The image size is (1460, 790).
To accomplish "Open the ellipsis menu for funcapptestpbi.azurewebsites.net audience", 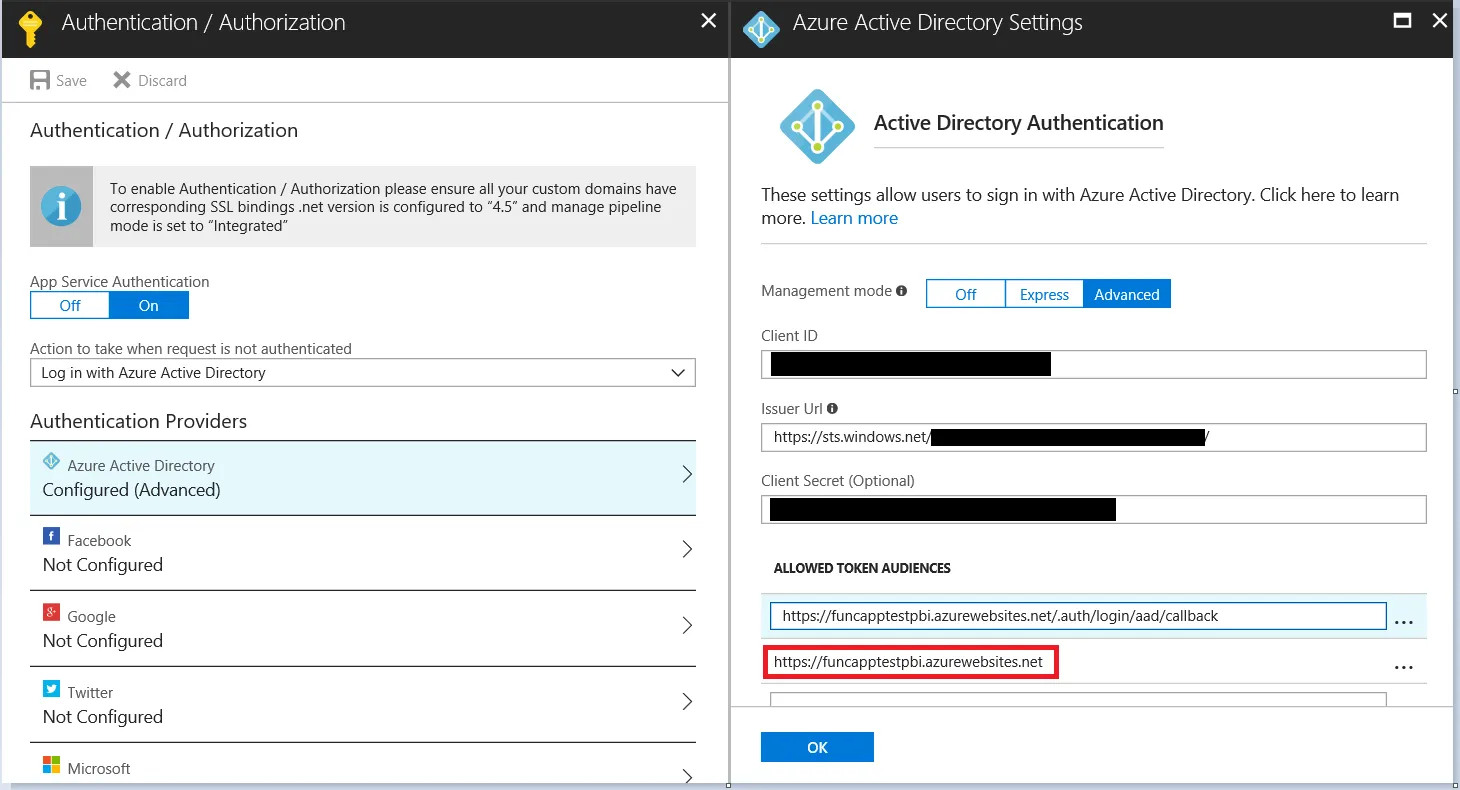I will point(1404,667).
